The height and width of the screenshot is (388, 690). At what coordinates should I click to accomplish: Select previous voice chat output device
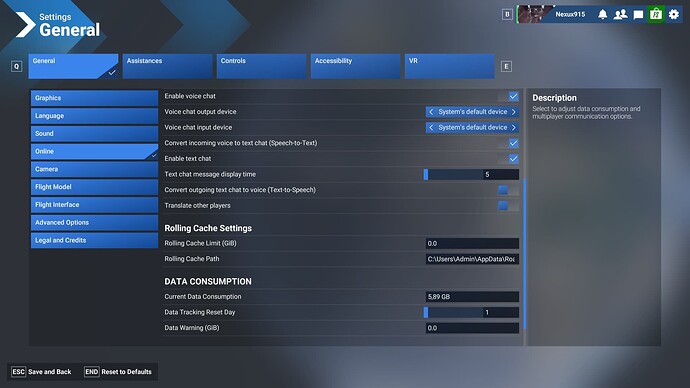pyautogui.click(x=431, y=112)
